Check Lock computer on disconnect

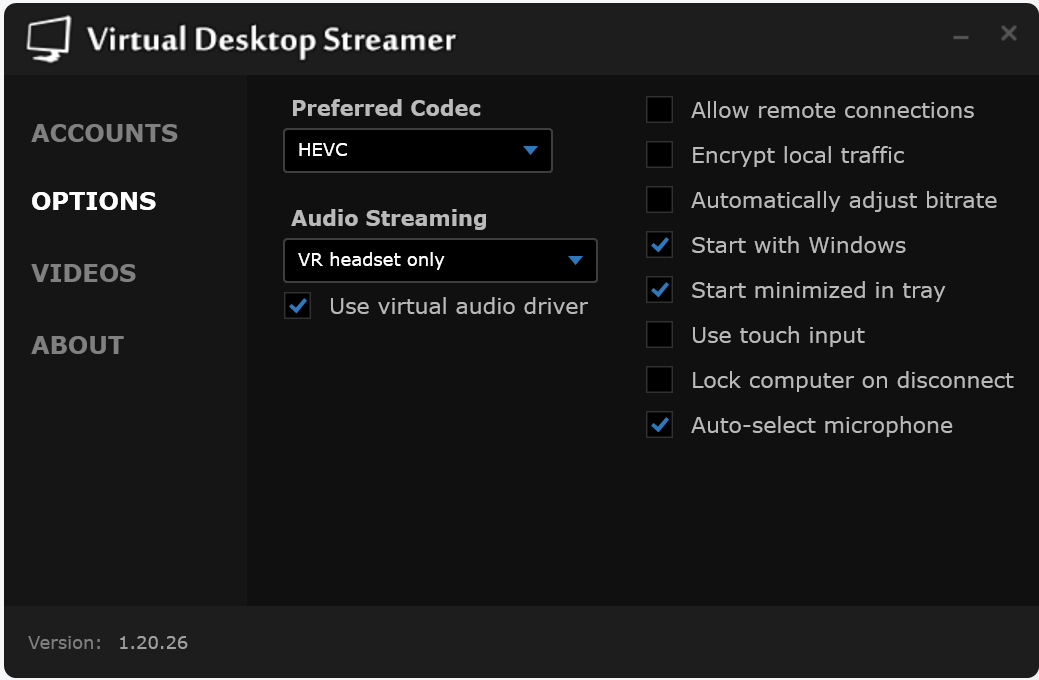(658, 380)
